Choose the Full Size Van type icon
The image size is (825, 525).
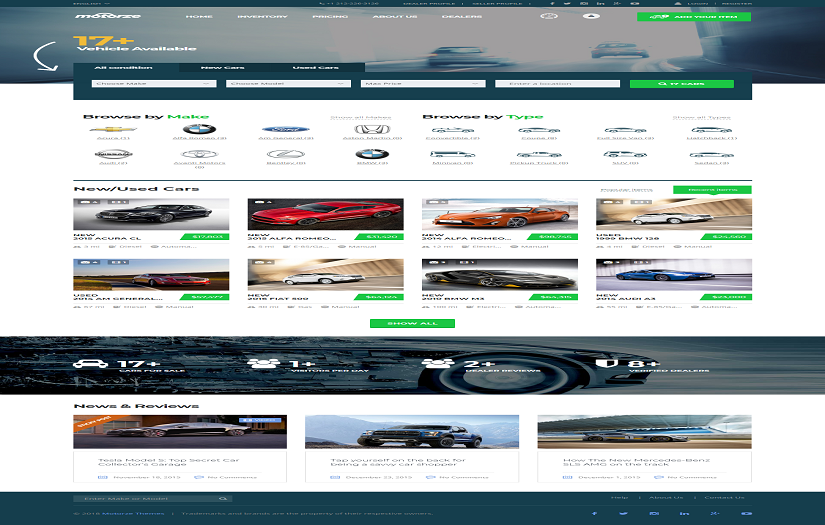[625, 130]
